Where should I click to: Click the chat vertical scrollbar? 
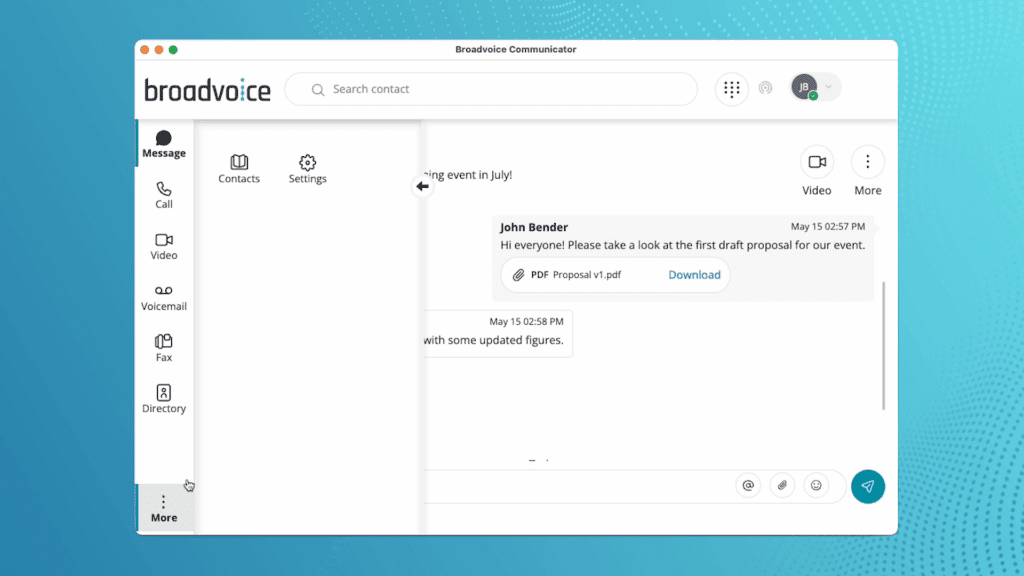point(883,345)
